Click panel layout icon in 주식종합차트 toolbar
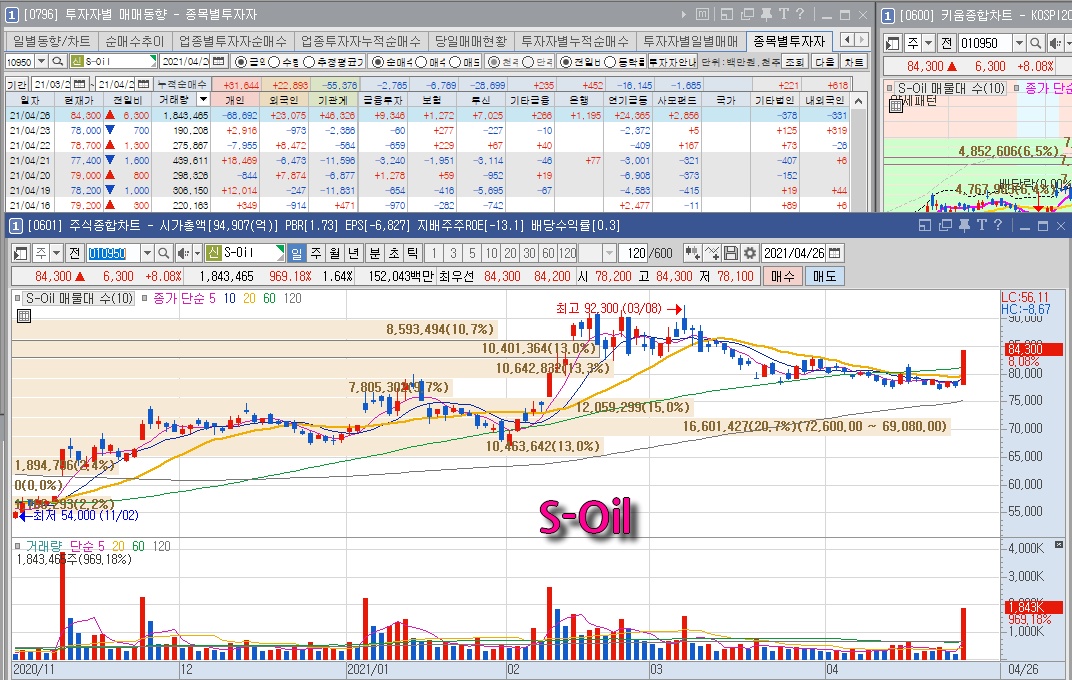Screen dimensions: 1072x680 pos(21,254)
